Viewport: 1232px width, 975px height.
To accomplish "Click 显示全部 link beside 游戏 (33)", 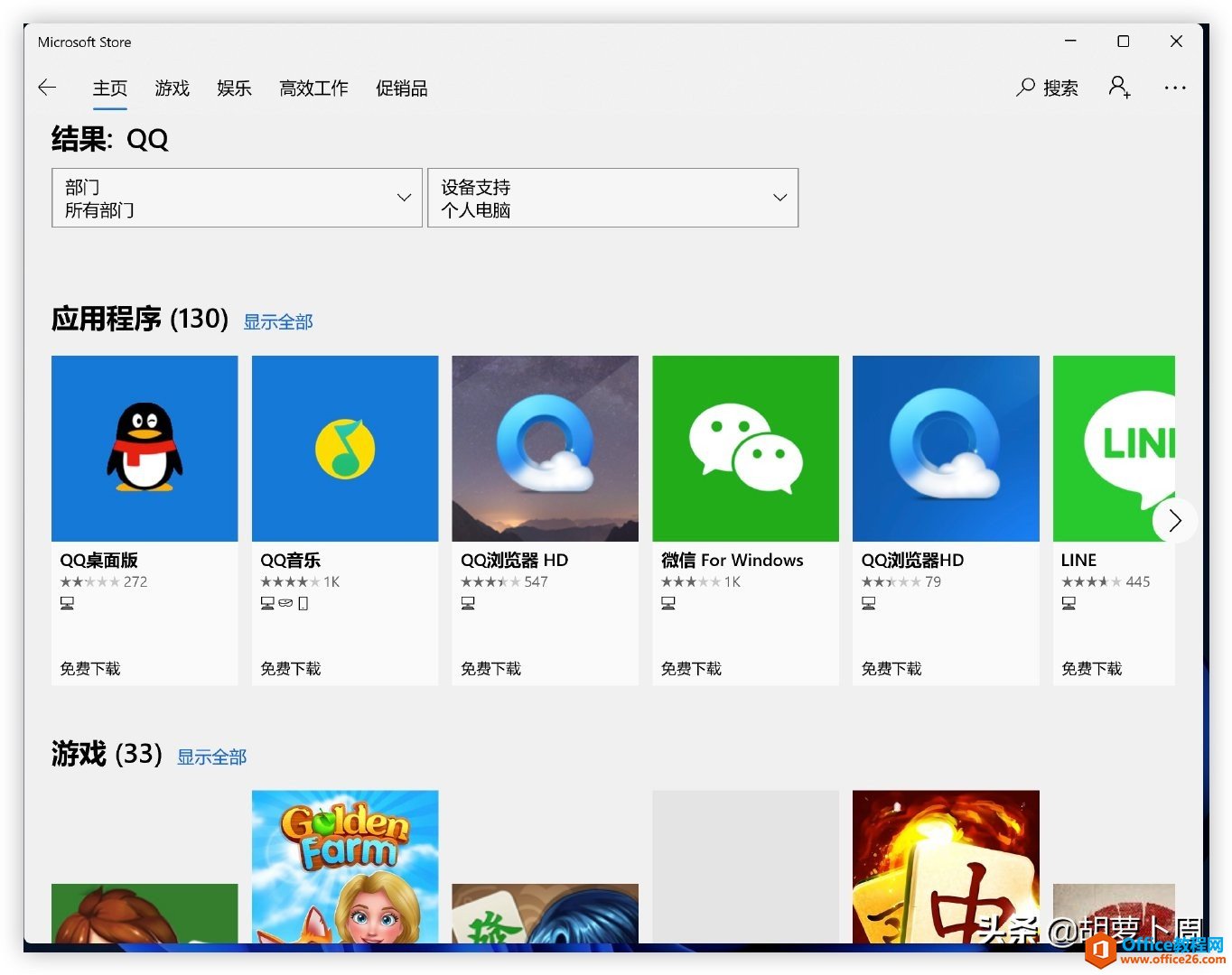I will (x=211, y=757).
